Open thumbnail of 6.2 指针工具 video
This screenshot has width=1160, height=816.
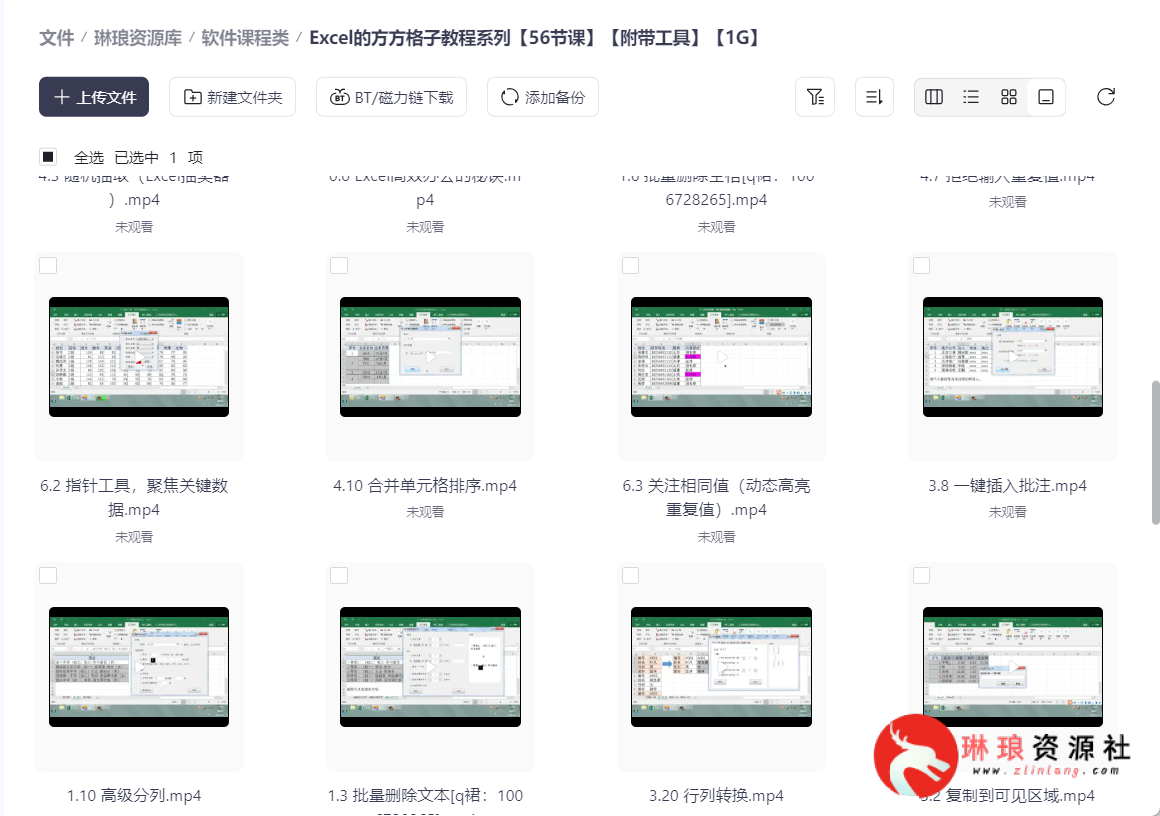click(x=139, y=357)
